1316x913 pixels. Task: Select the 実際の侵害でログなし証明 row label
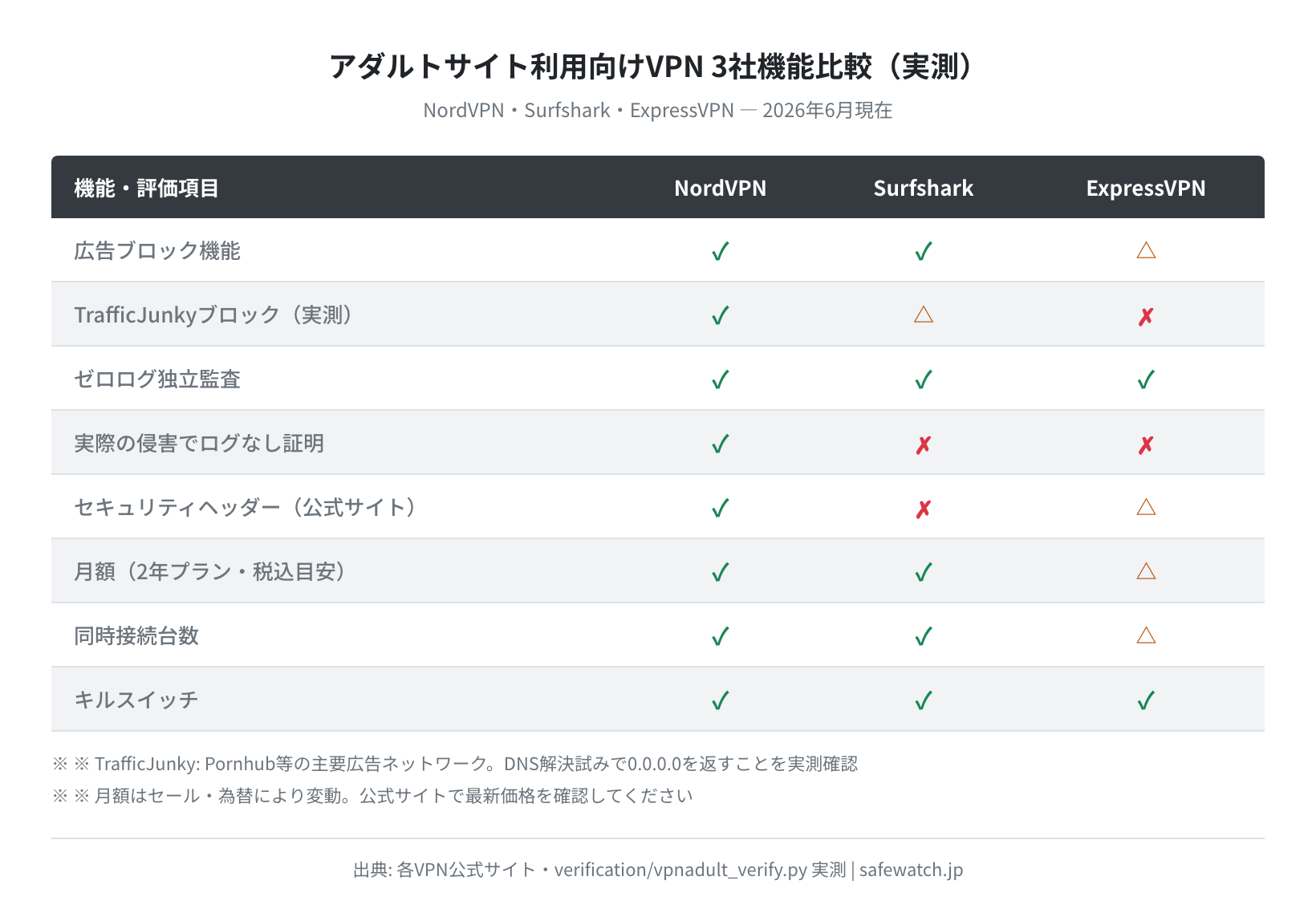[x=199, y=443]
